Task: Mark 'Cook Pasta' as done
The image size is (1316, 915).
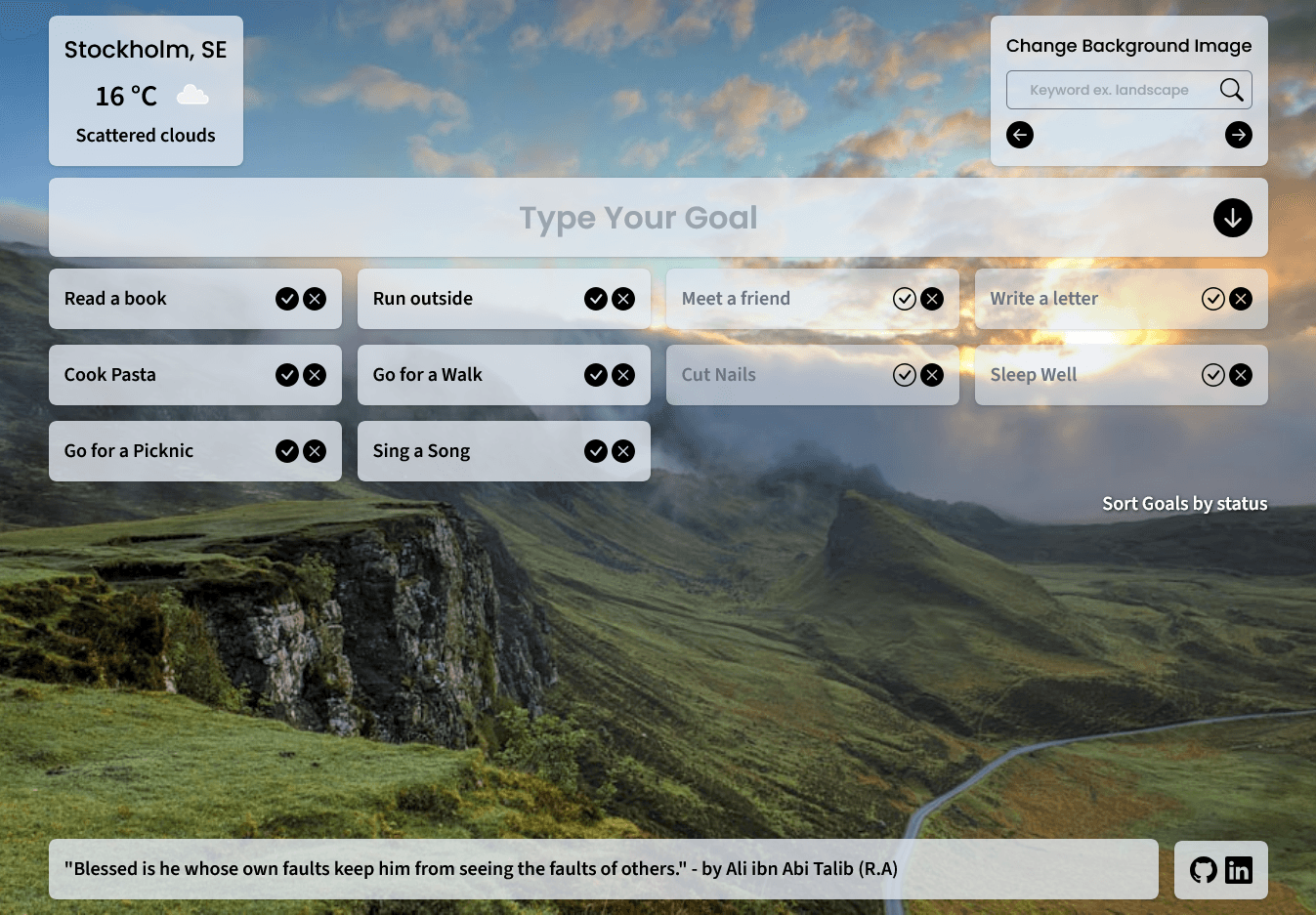Action: click(x=286, y=375)
